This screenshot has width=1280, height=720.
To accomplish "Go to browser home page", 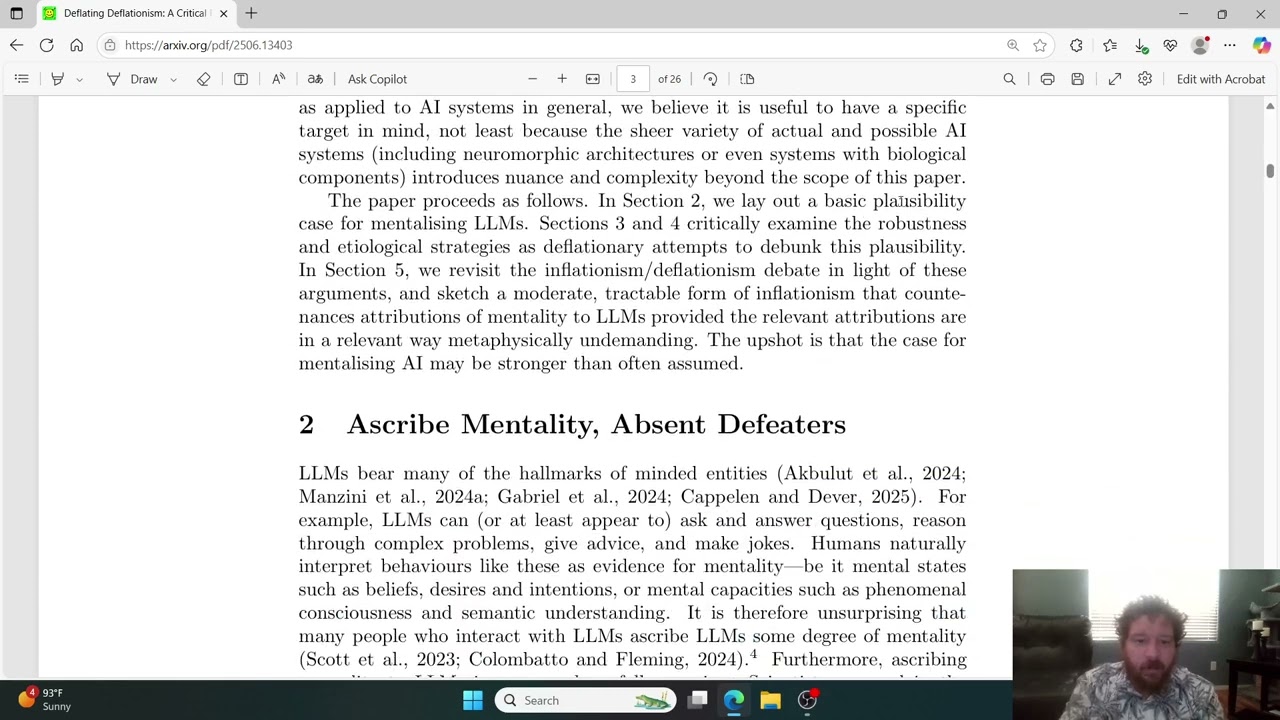I will (76, 45).
